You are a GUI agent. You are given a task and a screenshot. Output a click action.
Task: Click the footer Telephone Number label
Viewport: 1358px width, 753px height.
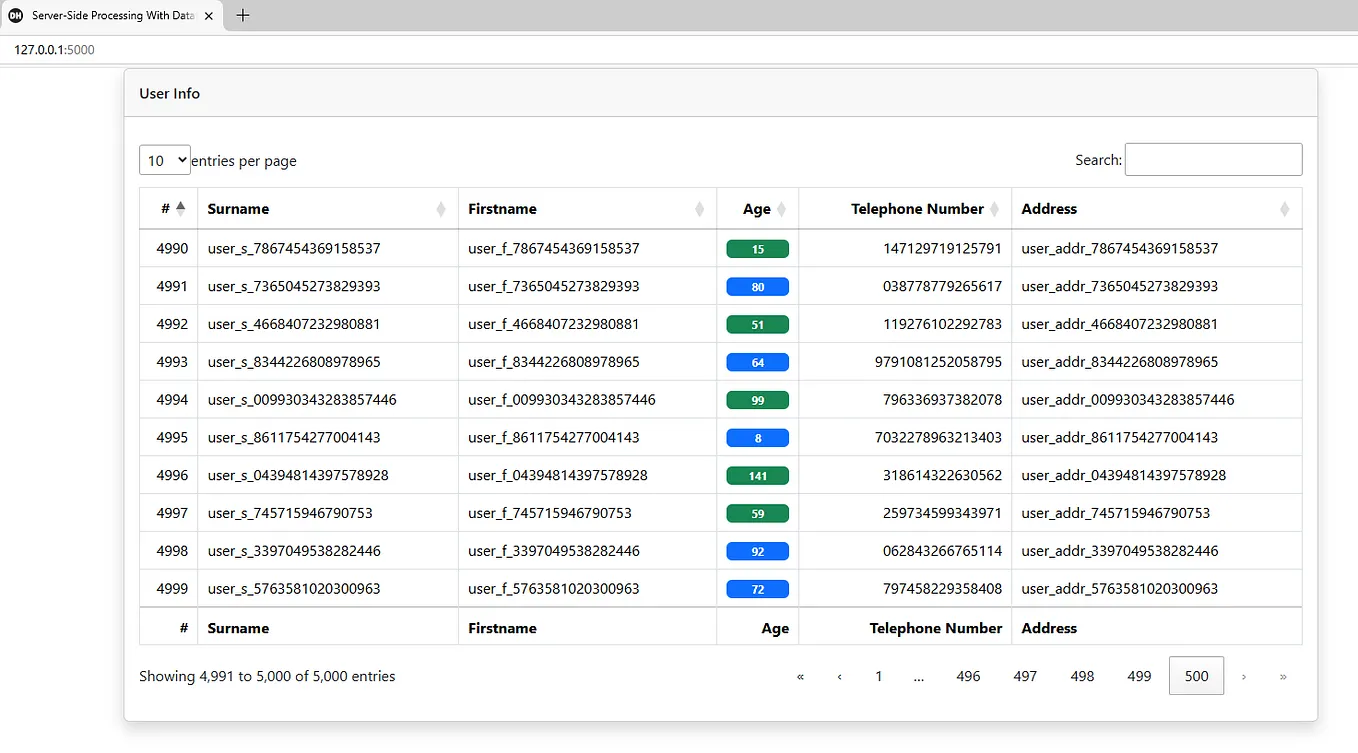(x=936, y=628)
